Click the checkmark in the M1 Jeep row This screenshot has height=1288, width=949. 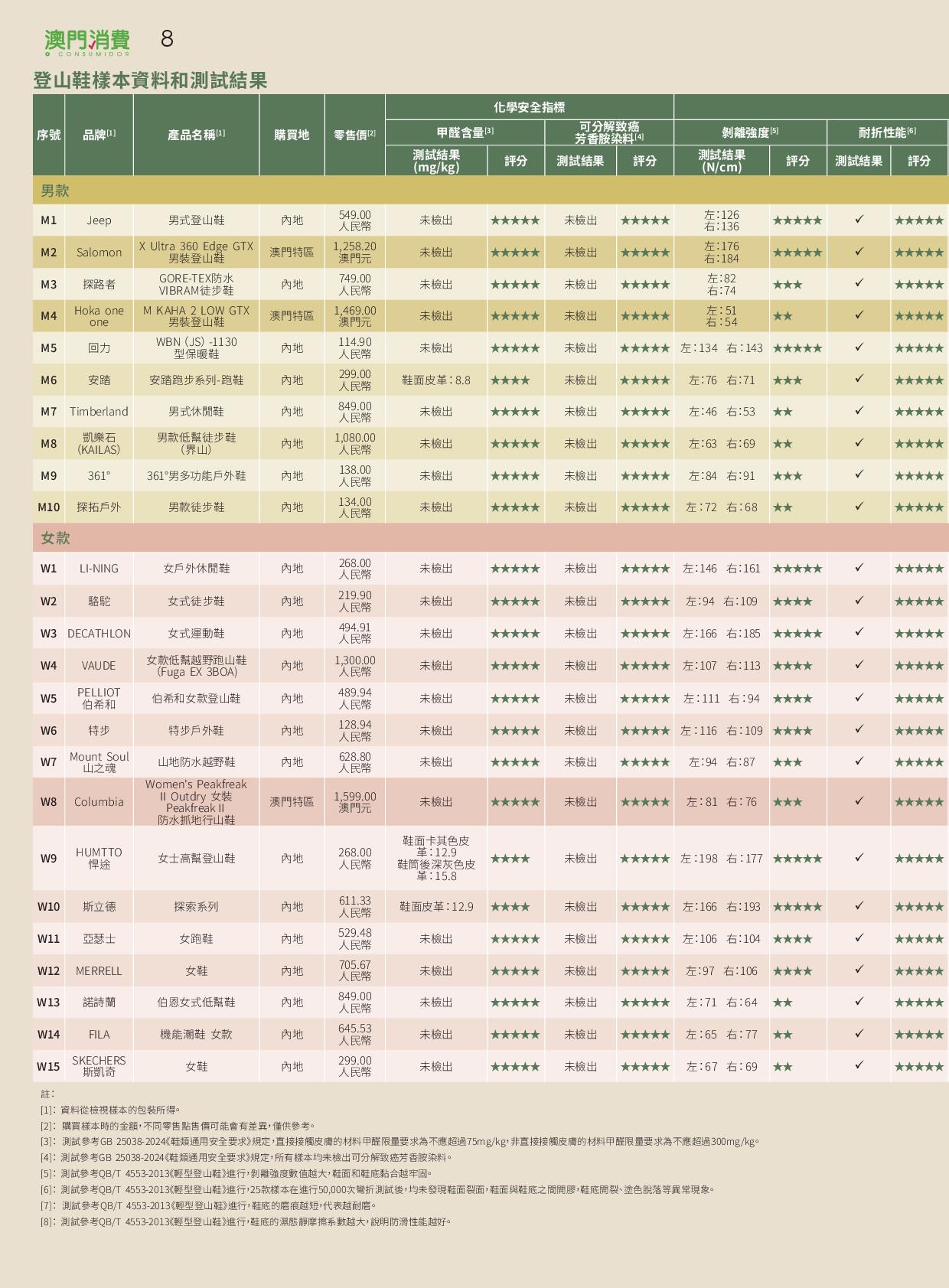[859, 220]
